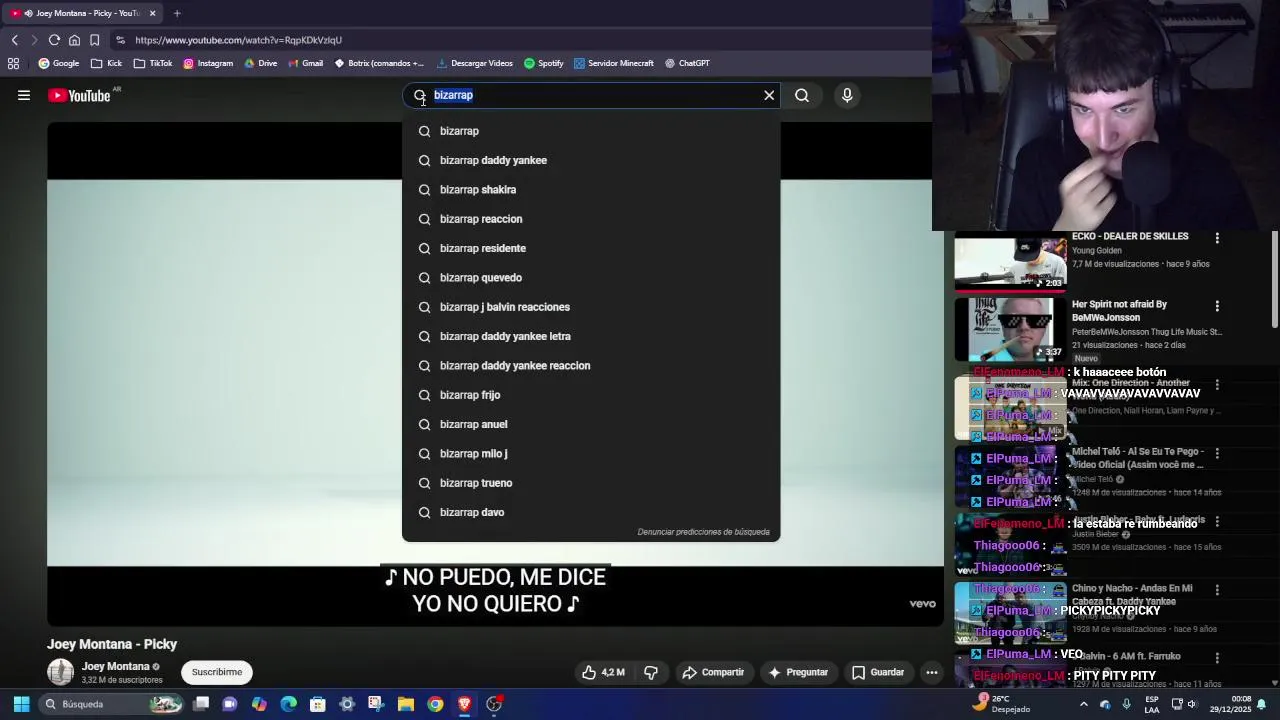
Task: Subscribe with the Suscribirme button
Action: 217,672
